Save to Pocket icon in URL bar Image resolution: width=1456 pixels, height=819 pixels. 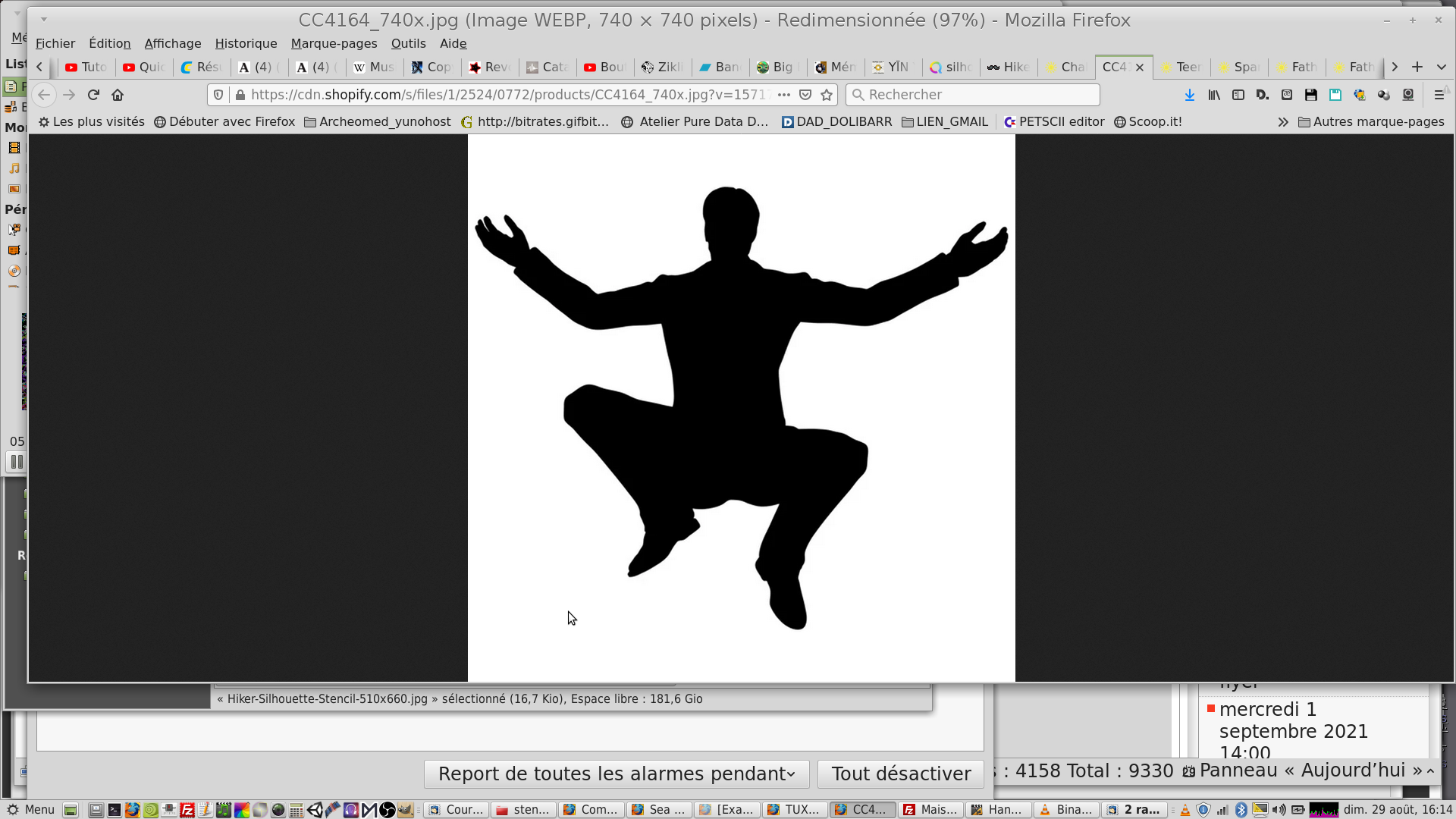(x=805, y=95)
